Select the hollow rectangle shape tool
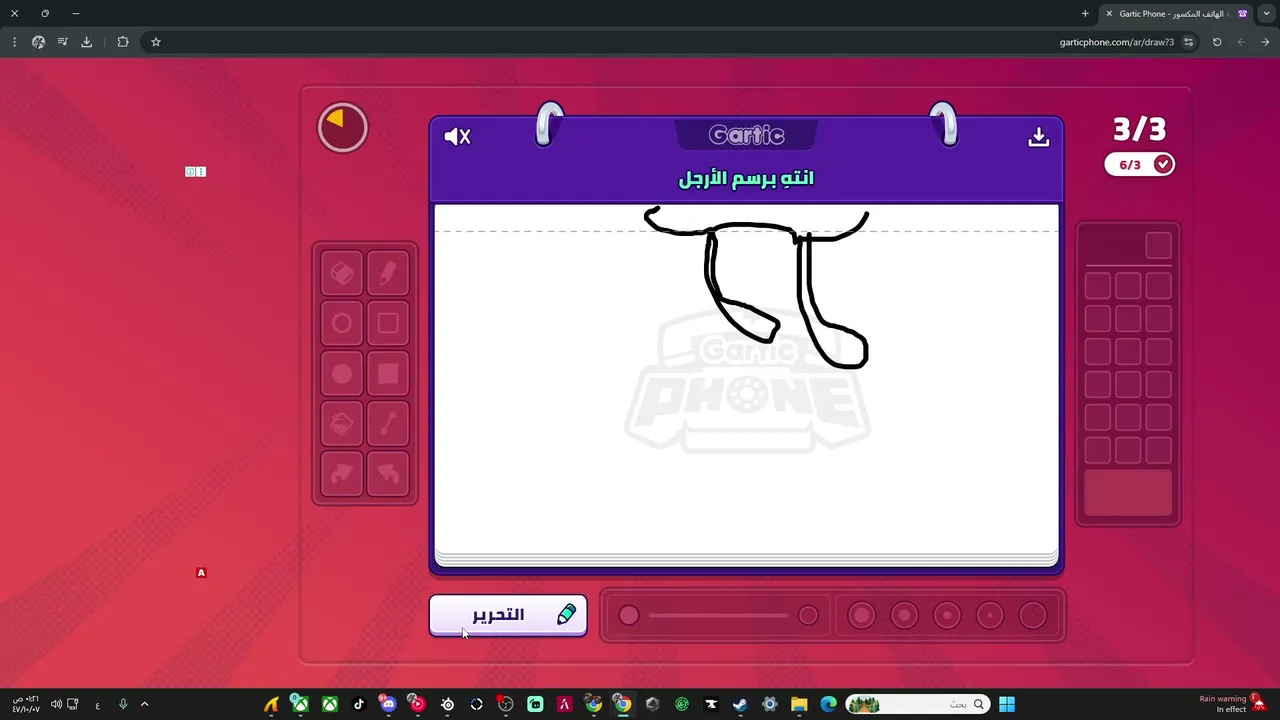 [x=388, y=323]
